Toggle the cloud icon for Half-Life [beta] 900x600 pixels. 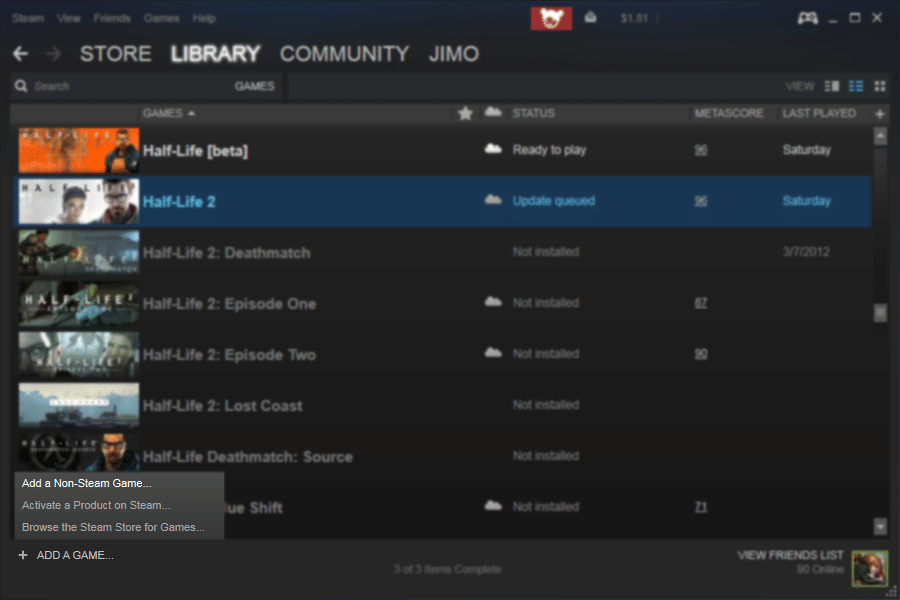pyautogui.click(x=492, y=149)
